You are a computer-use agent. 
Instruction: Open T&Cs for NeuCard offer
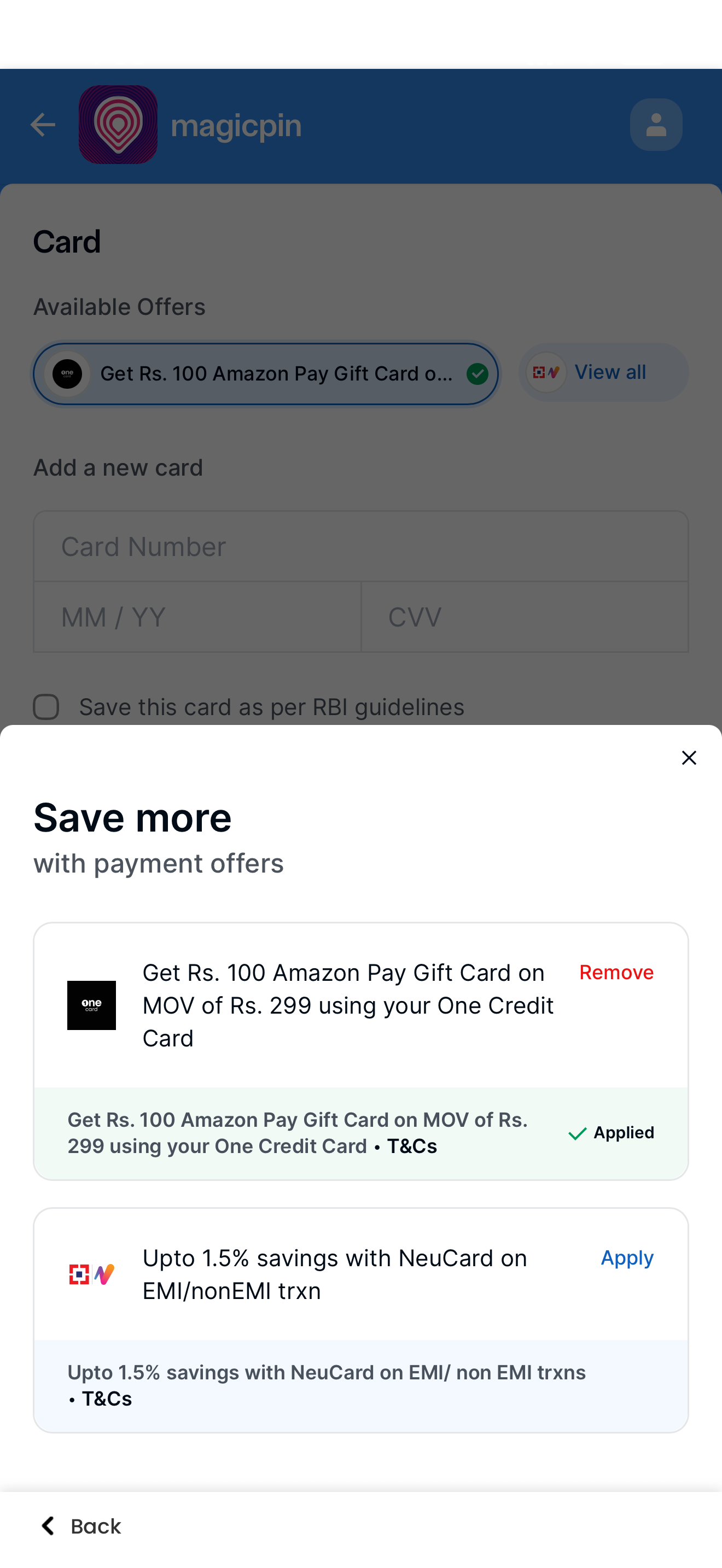(107, 1400)
